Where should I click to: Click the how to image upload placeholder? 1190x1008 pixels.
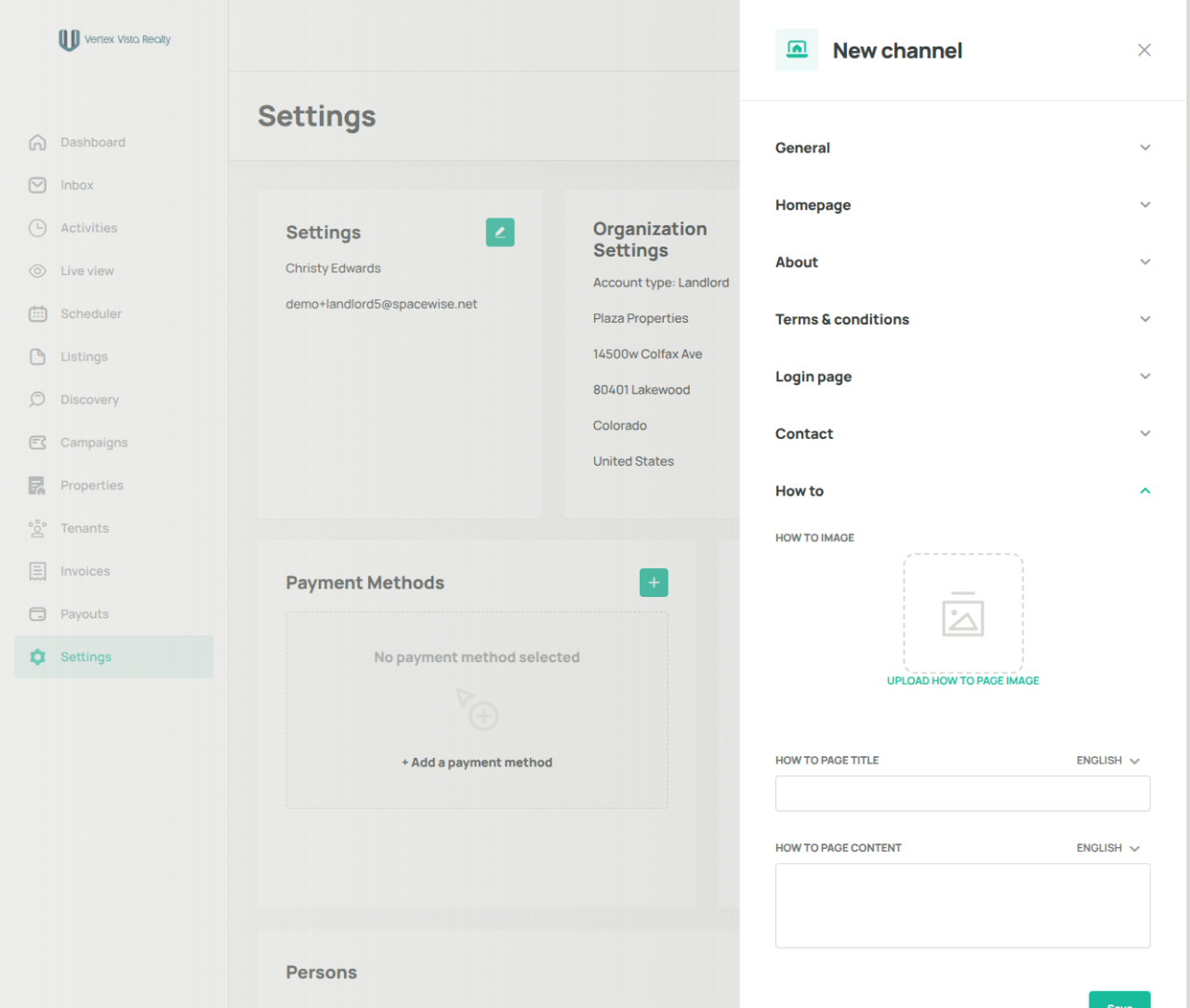pos(963,614)
